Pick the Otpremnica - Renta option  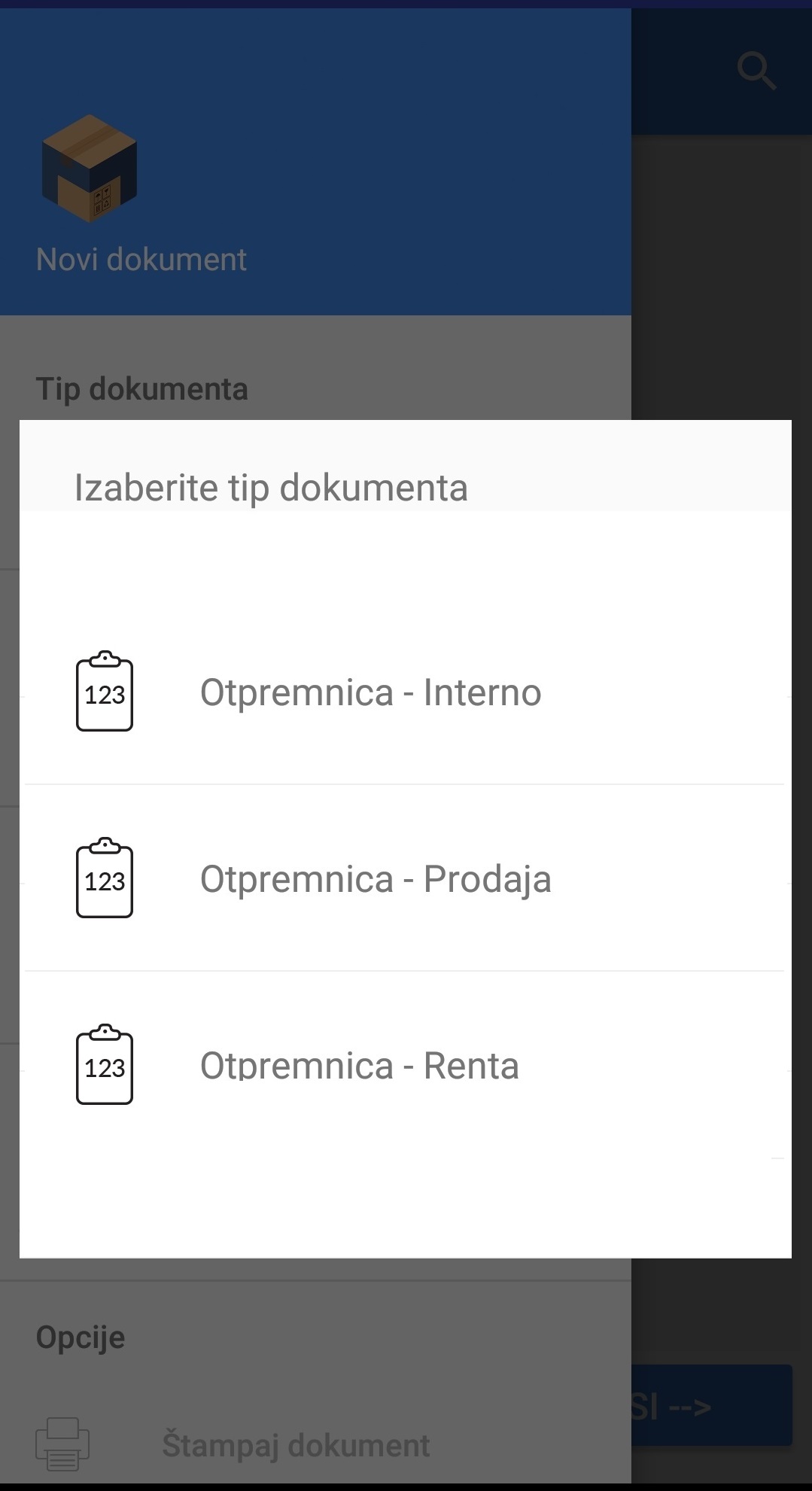359,1066
